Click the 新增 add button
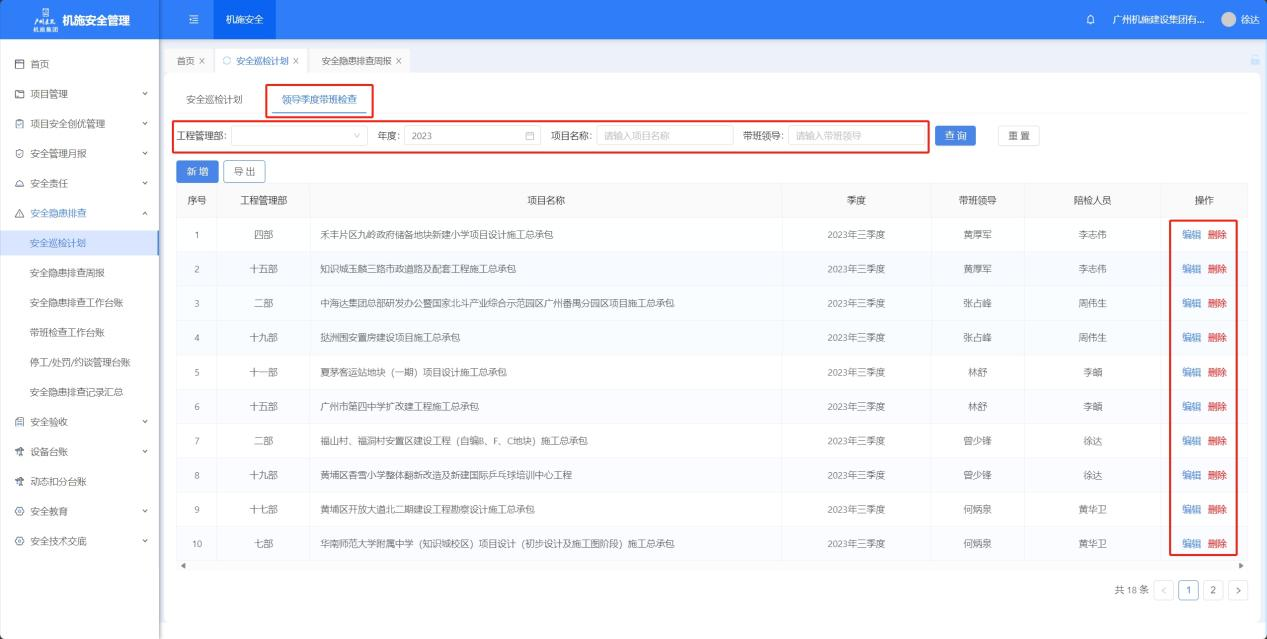1267x639 pixels. coord(196,172)
